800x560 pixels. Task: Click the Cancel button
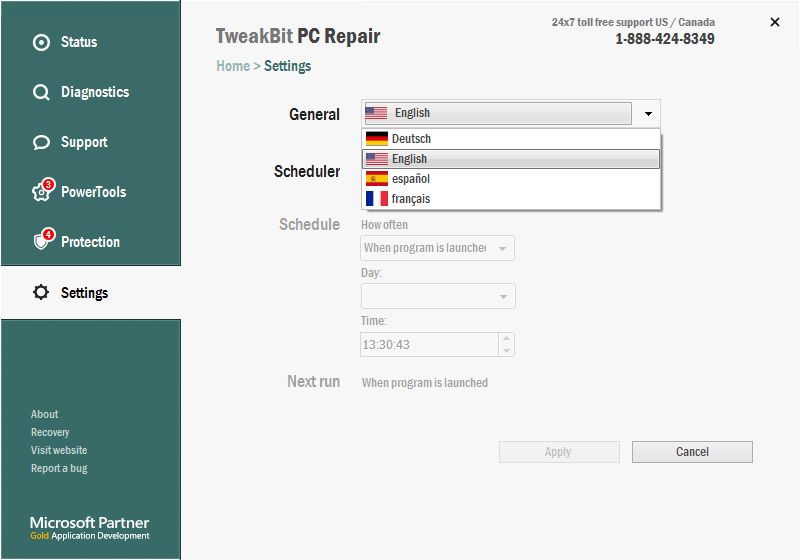[692, 452]
